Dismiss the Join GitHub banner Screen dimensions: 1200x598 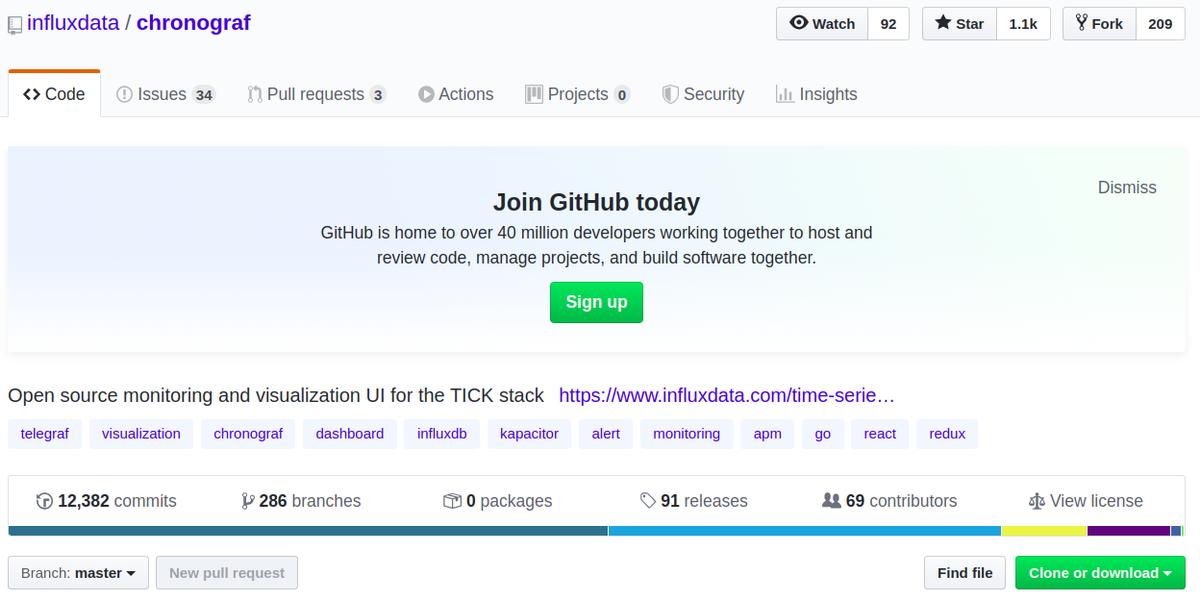pyautogui.click(x=1127, y=187)
